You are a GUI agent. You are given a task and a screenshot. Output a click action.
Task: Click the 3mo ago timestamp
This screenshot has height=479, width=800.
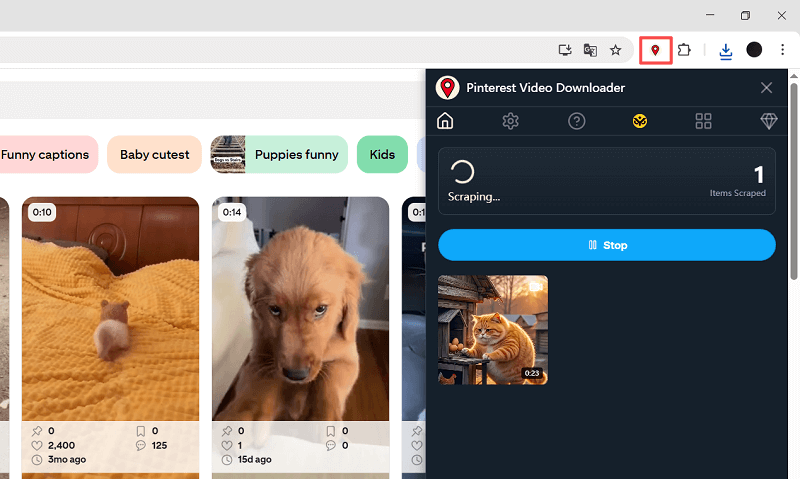click(x=67, y=460)
